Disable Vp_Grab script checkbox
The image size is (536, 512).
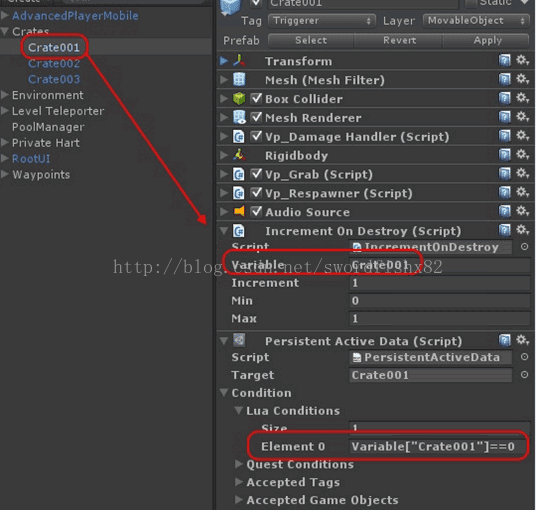(x=256, y=174)
